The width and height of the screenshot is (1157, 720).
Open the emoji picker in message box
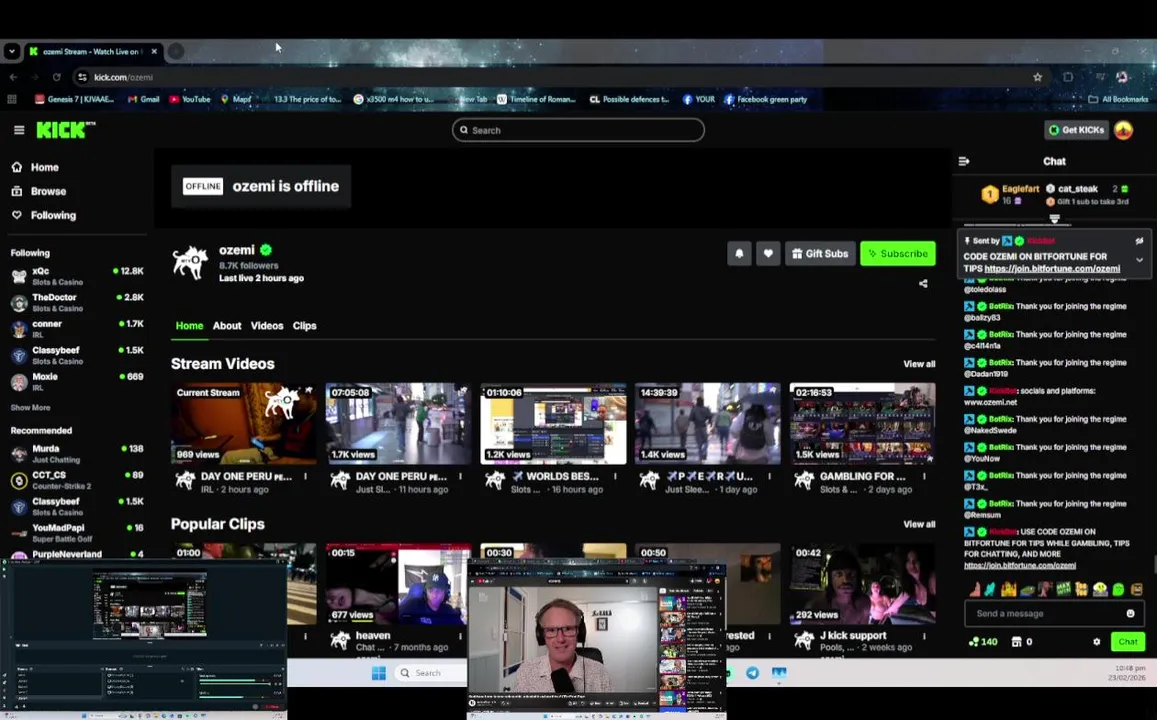[x=1130, y=613]
